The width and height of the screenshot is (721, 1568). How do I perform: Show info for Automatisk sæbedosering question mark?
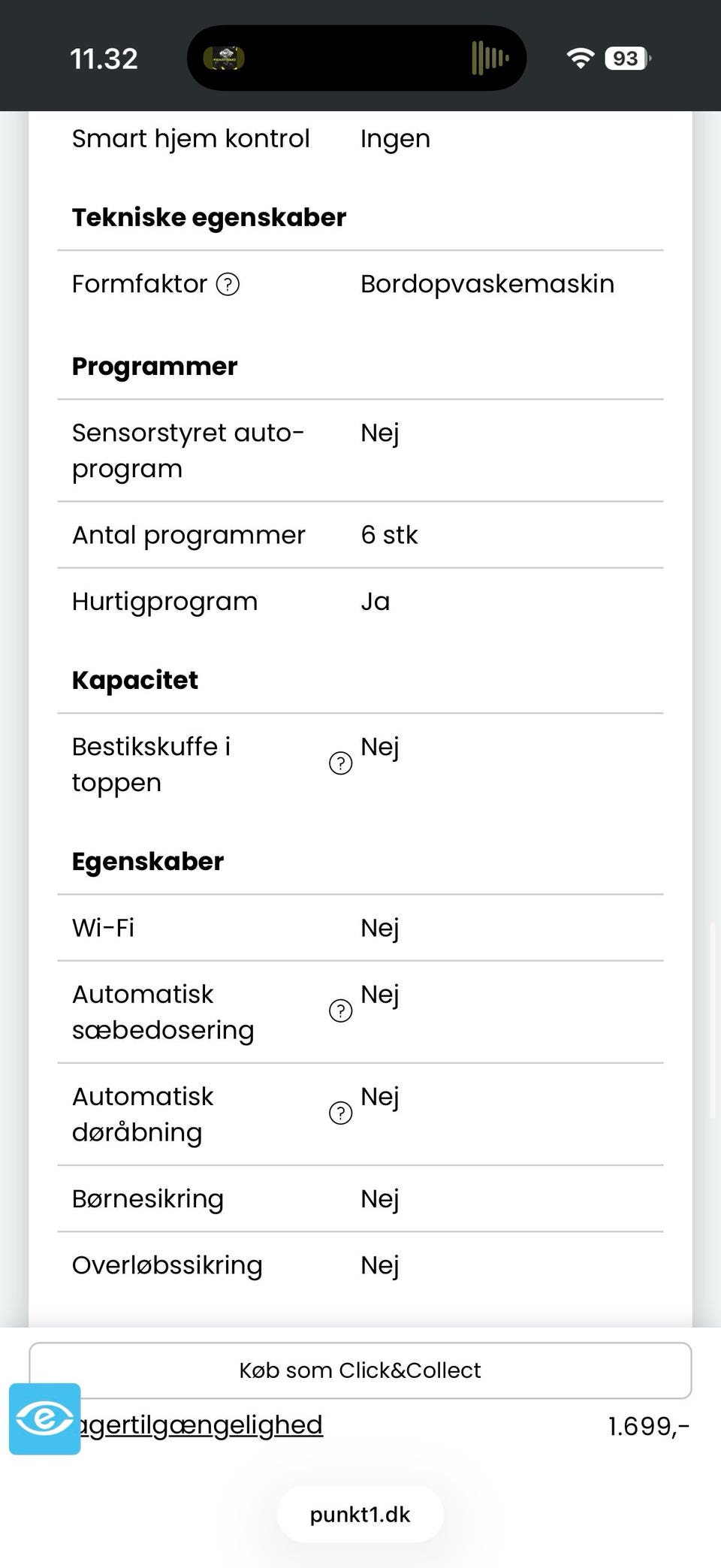tap(340, 1011)
